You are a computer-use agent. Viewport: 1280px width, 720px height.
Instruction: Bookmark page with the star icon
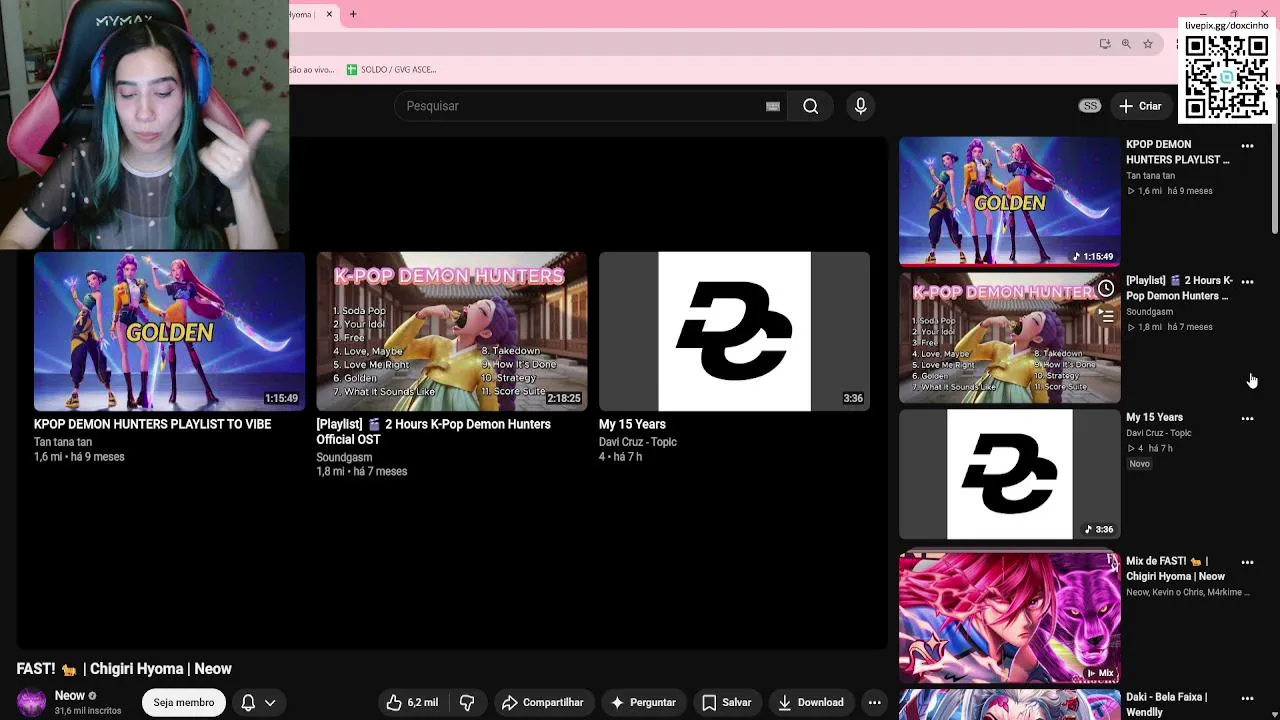click(1148, 44)
